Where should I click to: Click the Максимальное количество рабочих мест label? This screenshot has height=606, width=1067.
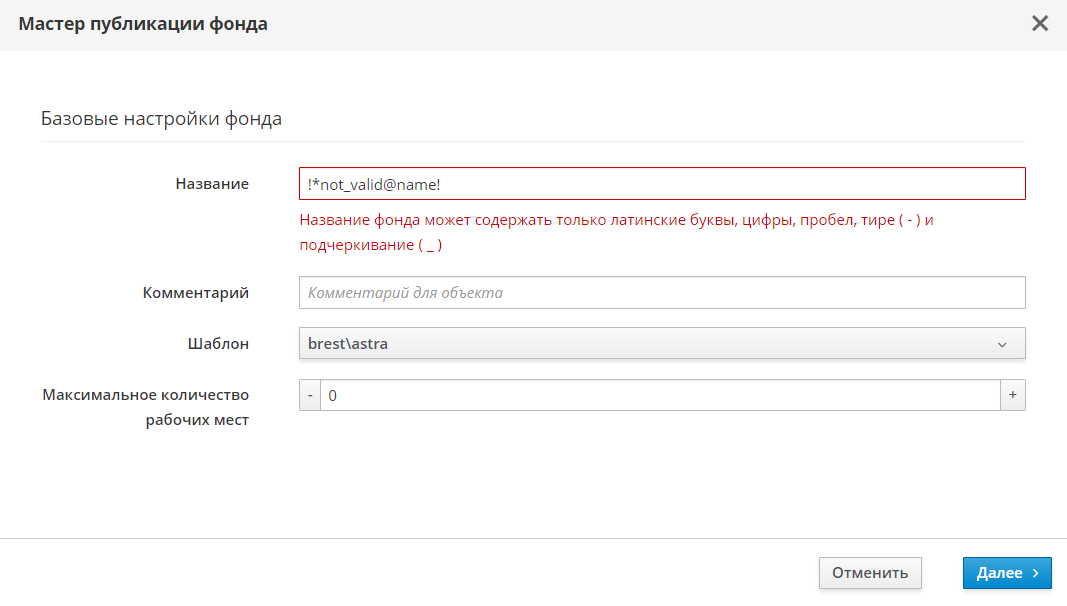(146, 407)
